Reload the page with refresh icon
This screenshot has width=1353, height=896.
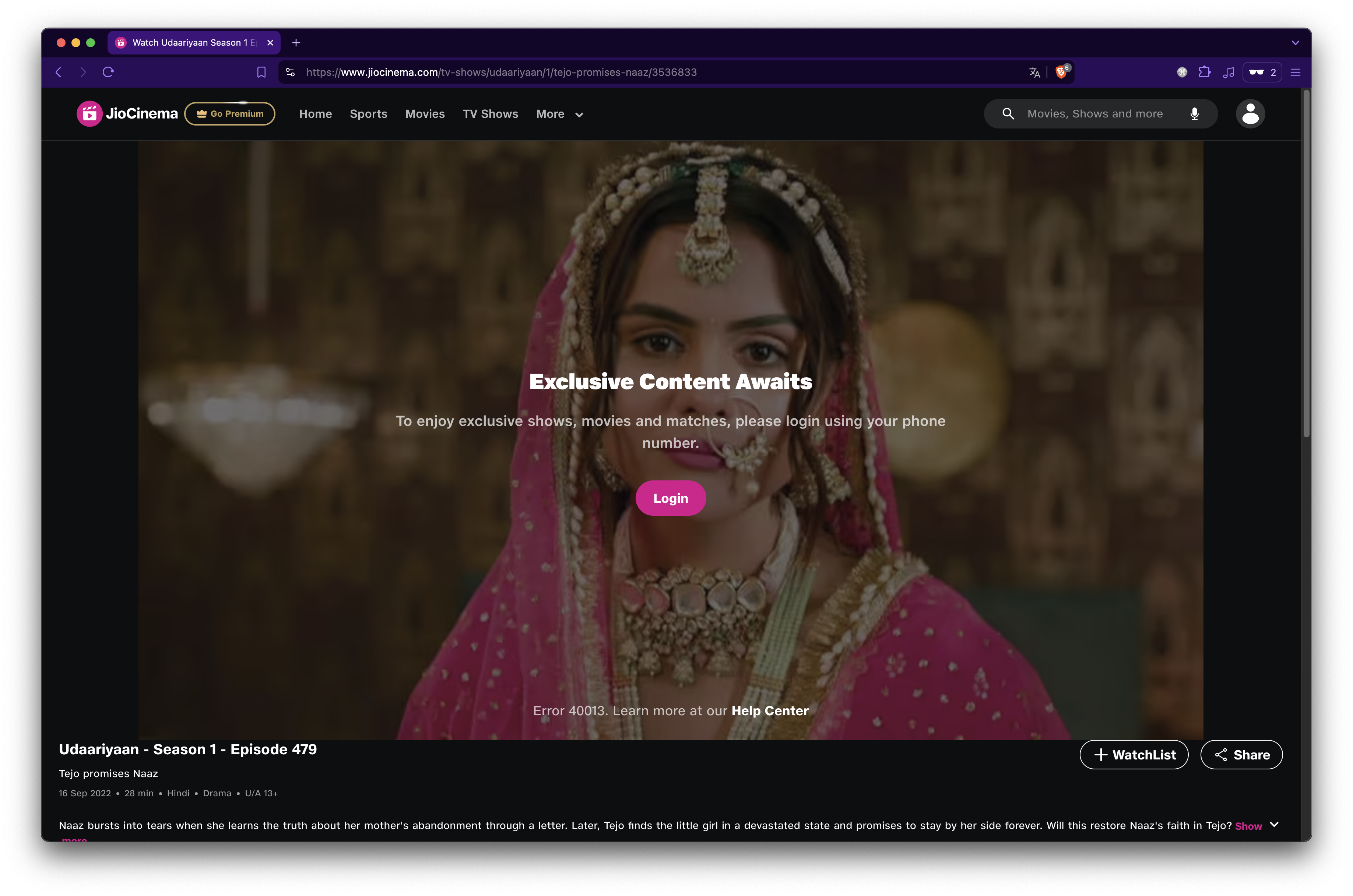point(108,72)
